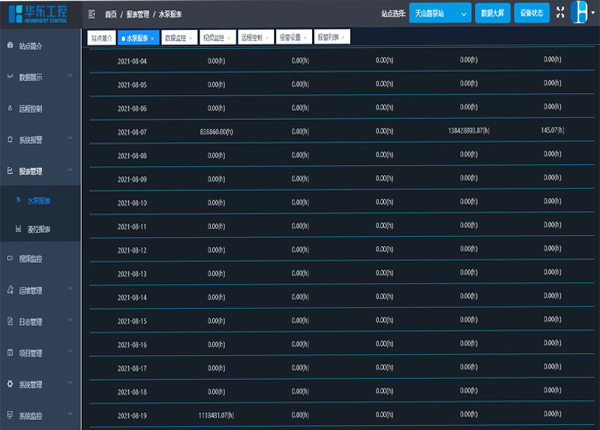Click the 视频监控 sidebar icon
The image size is (600, 430).
(x=10, y=259)
